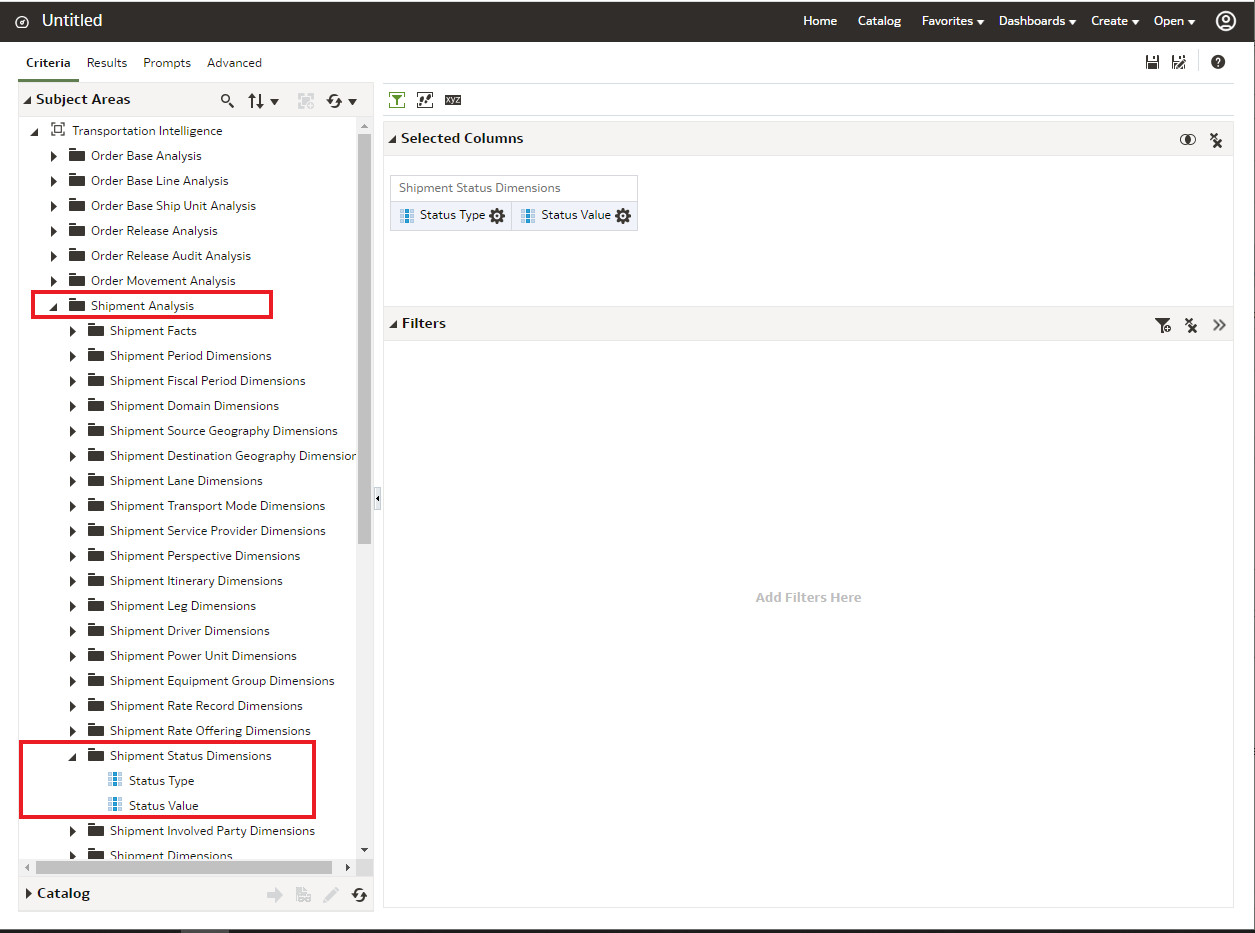Click the Refresh icon in the Catalog pane
This screenshot has height=933, width=1255.
click(x=359, y=895)
